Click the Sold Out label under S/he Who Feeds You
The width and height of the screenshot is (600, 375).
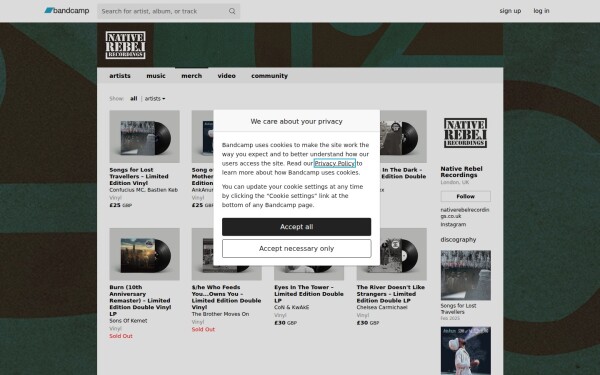click(203, 329)
